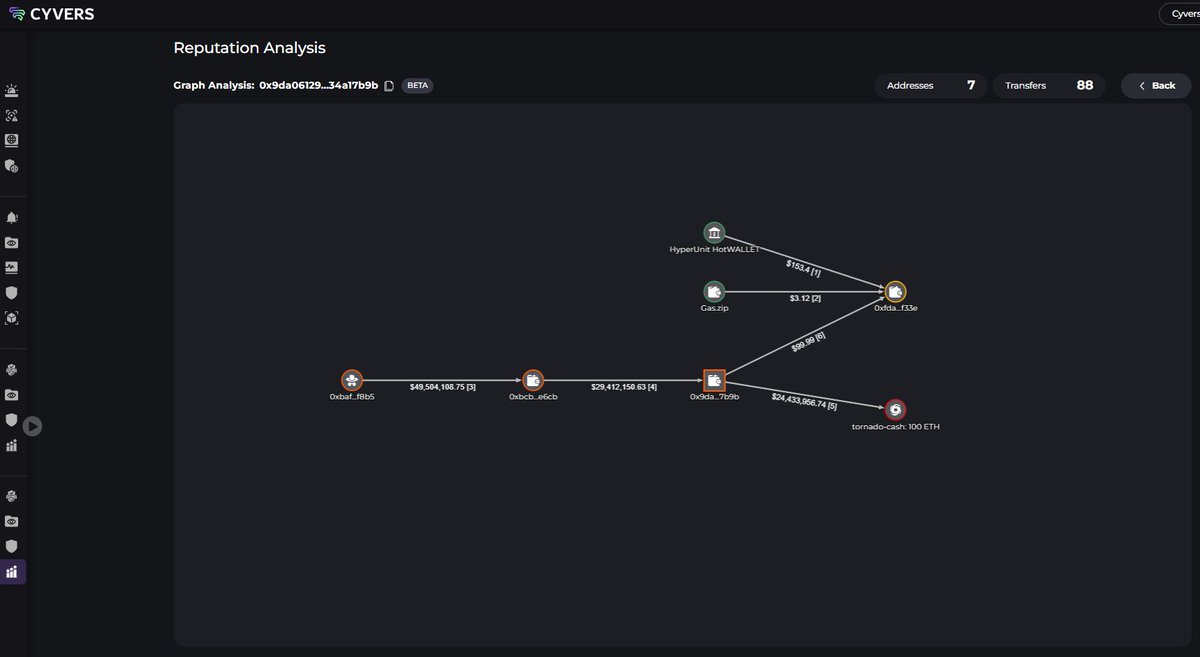Select the square 0x9da…7b9b wallet node

[714, 380]
